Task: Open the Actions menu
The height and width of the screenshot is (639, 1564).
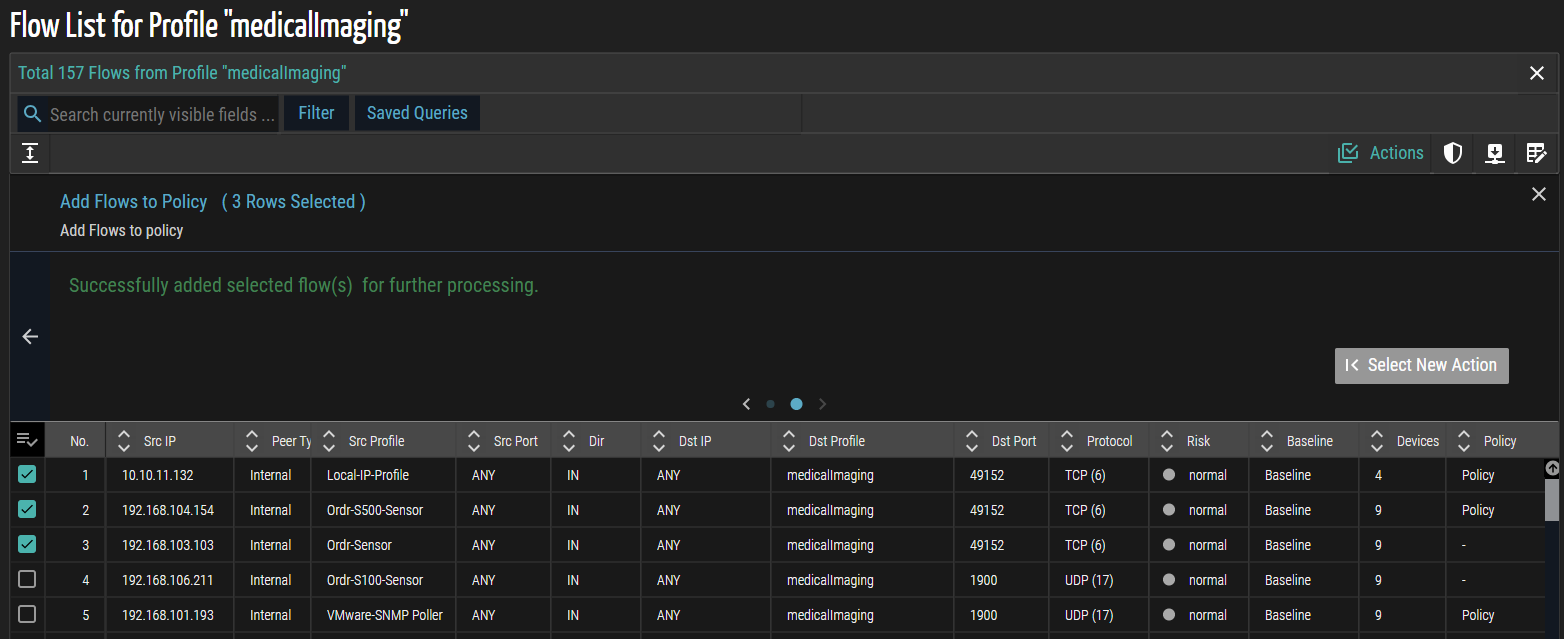Action: [1381, 153]
